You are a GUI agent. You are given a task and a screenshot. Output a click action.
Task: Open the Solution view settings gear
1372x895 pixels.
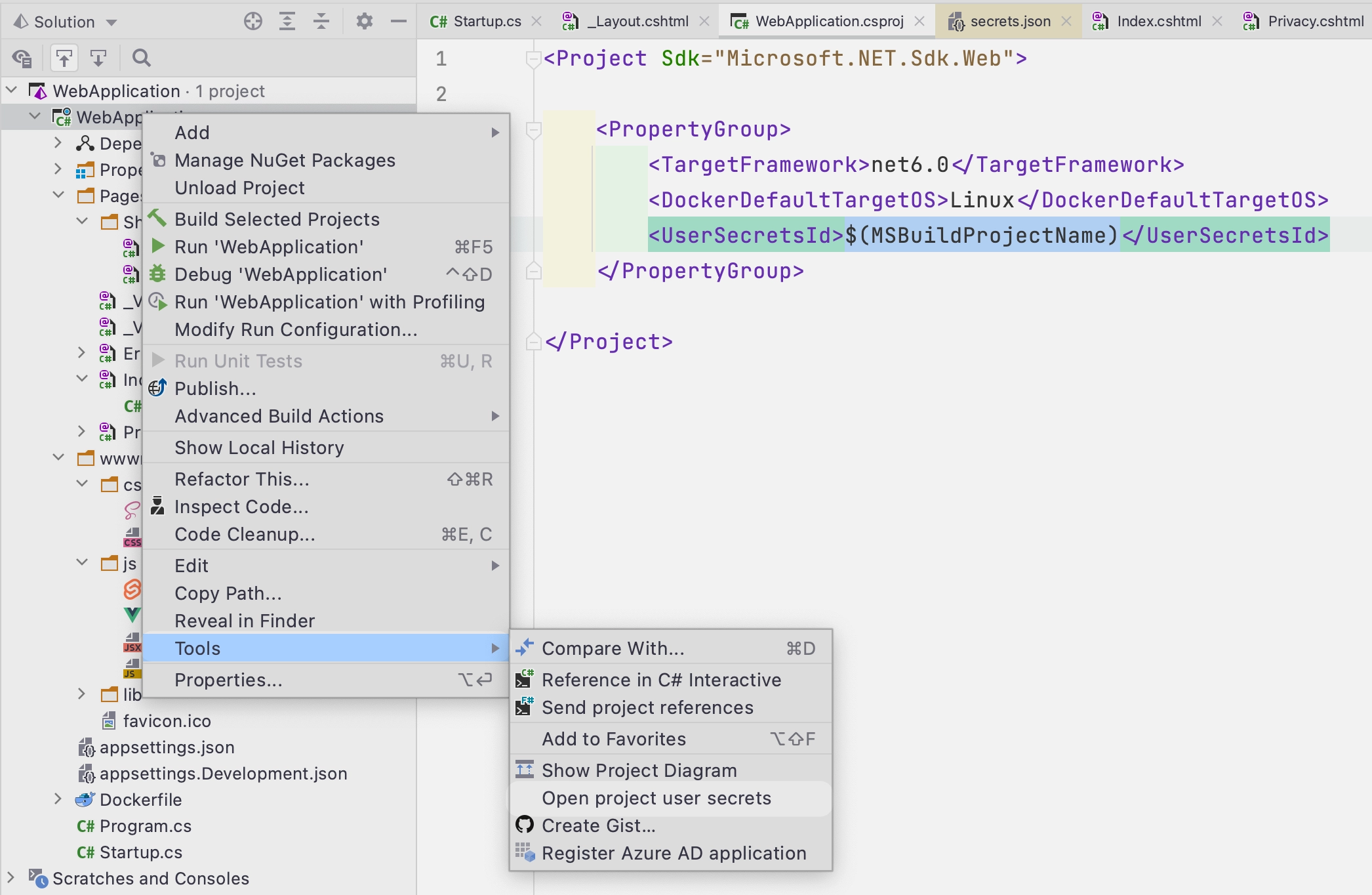click(364, 22)
